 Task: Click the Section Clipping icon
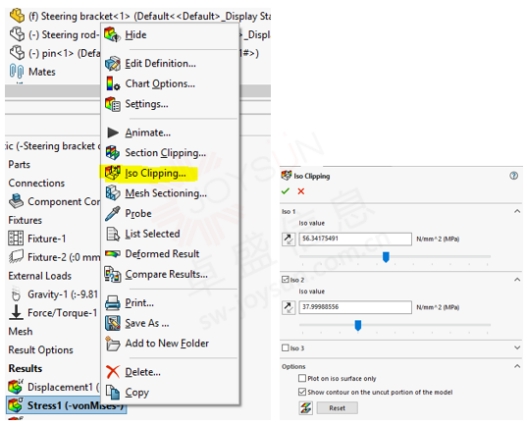112,153
